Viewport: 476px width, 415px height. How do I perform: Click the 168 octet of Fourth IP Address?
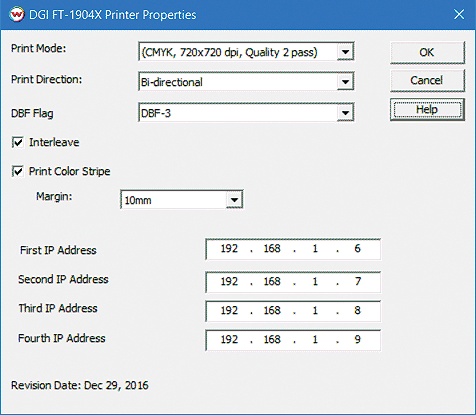(272, 340)
